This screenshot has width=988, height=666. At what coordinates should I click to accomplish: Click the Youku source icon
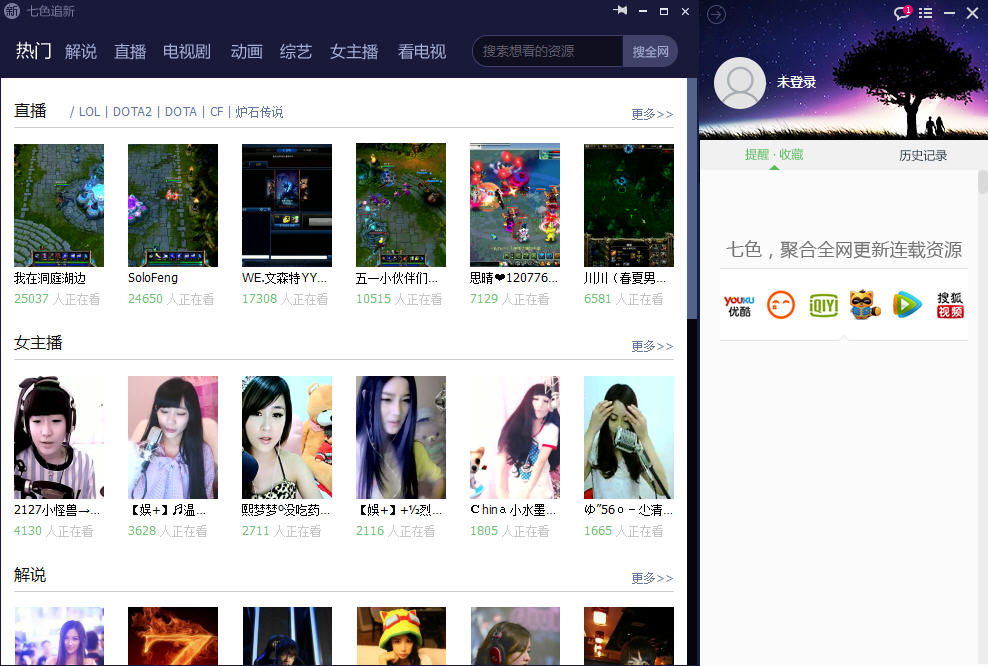point(739,305)
